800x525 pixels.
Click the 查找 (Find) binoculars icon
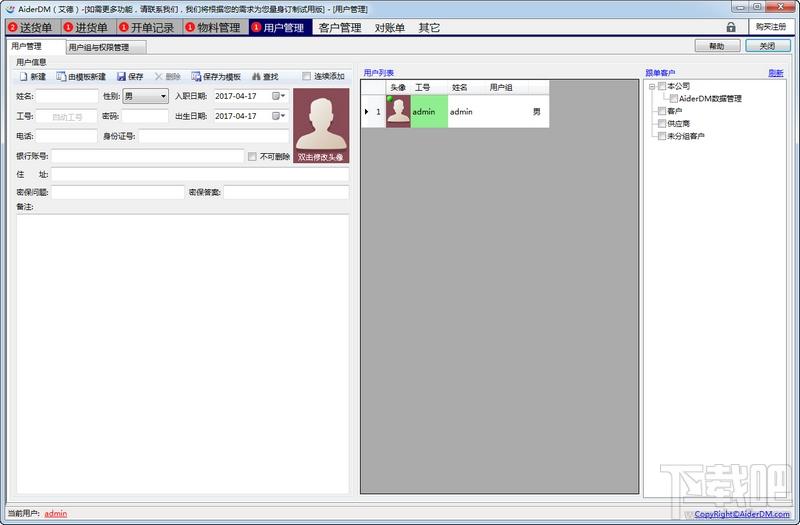pyautogui.click(x=256, y=77)
